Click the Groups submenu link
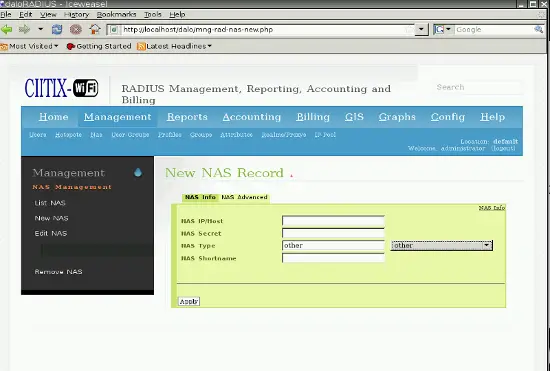 (x=201, y=135)
